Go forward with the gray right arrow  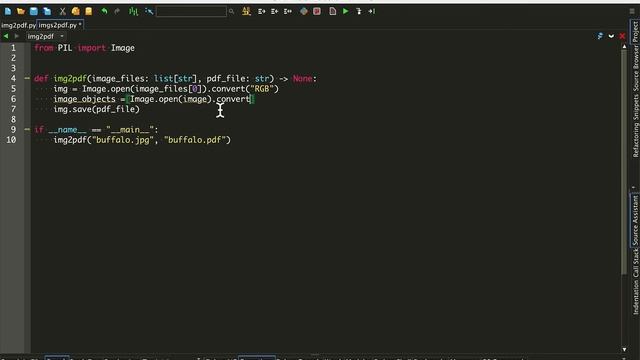[x=16, y=36]
